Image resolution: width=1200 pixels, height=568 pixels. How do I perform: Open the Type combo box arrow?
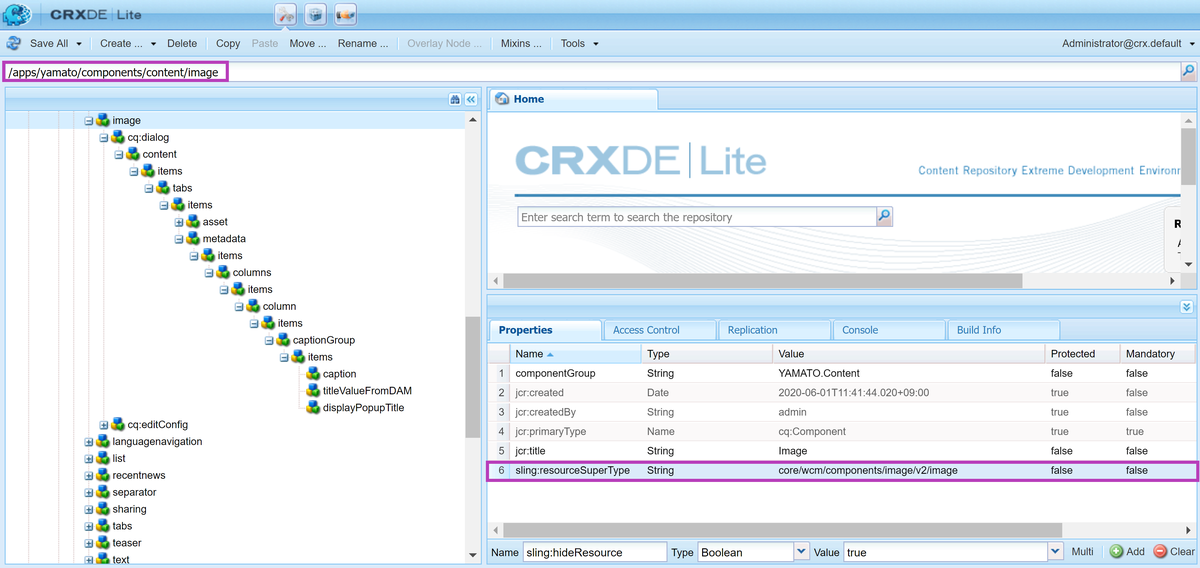[801, 551]
